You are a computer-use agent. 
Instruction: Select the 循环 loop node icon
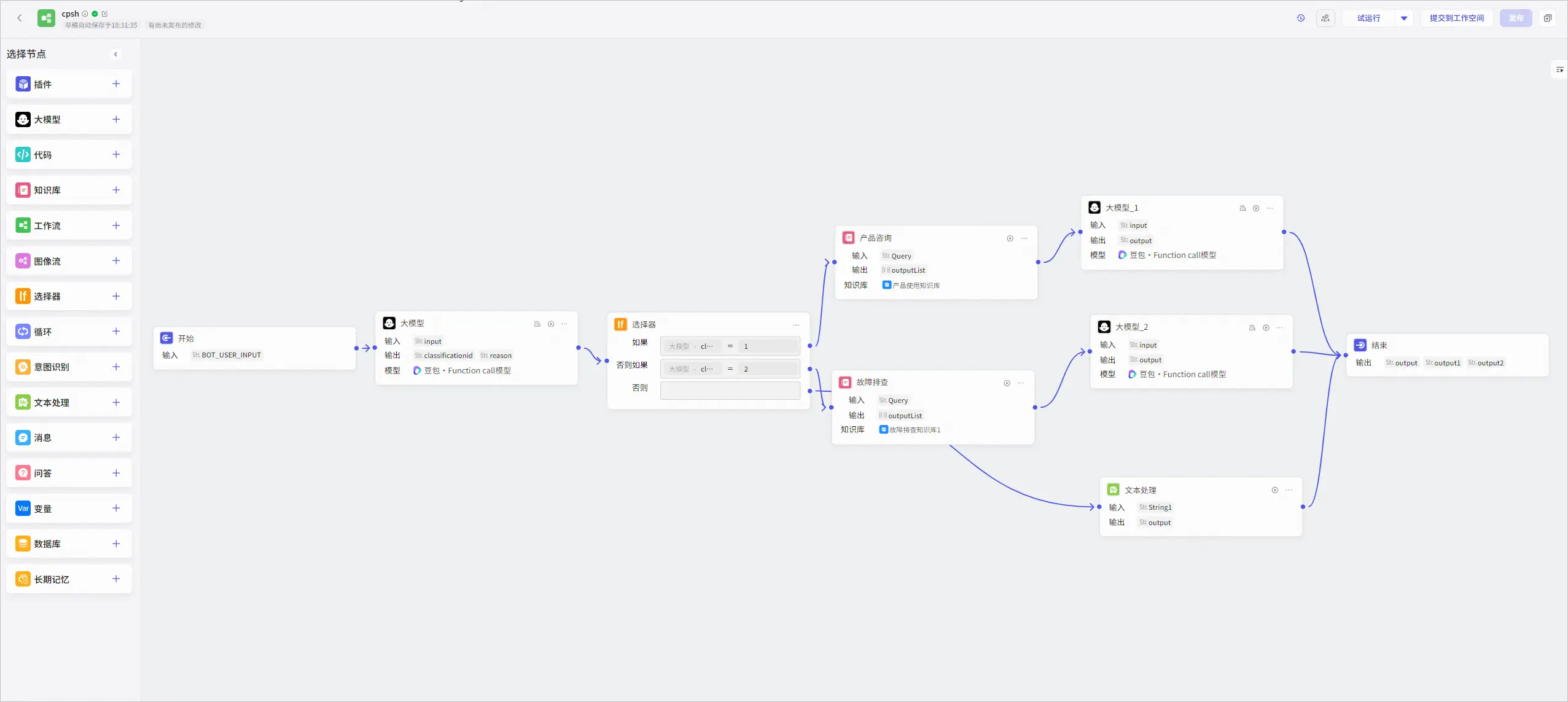(x=23, y=332)
